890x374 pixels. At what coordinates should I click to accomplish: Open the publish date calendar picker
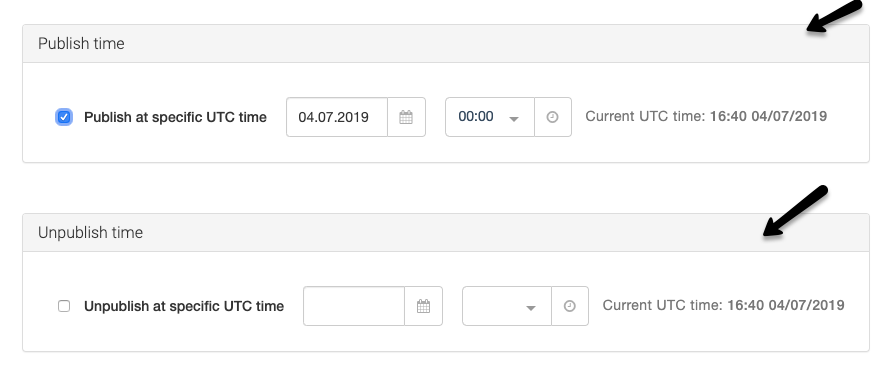point(406,117)
